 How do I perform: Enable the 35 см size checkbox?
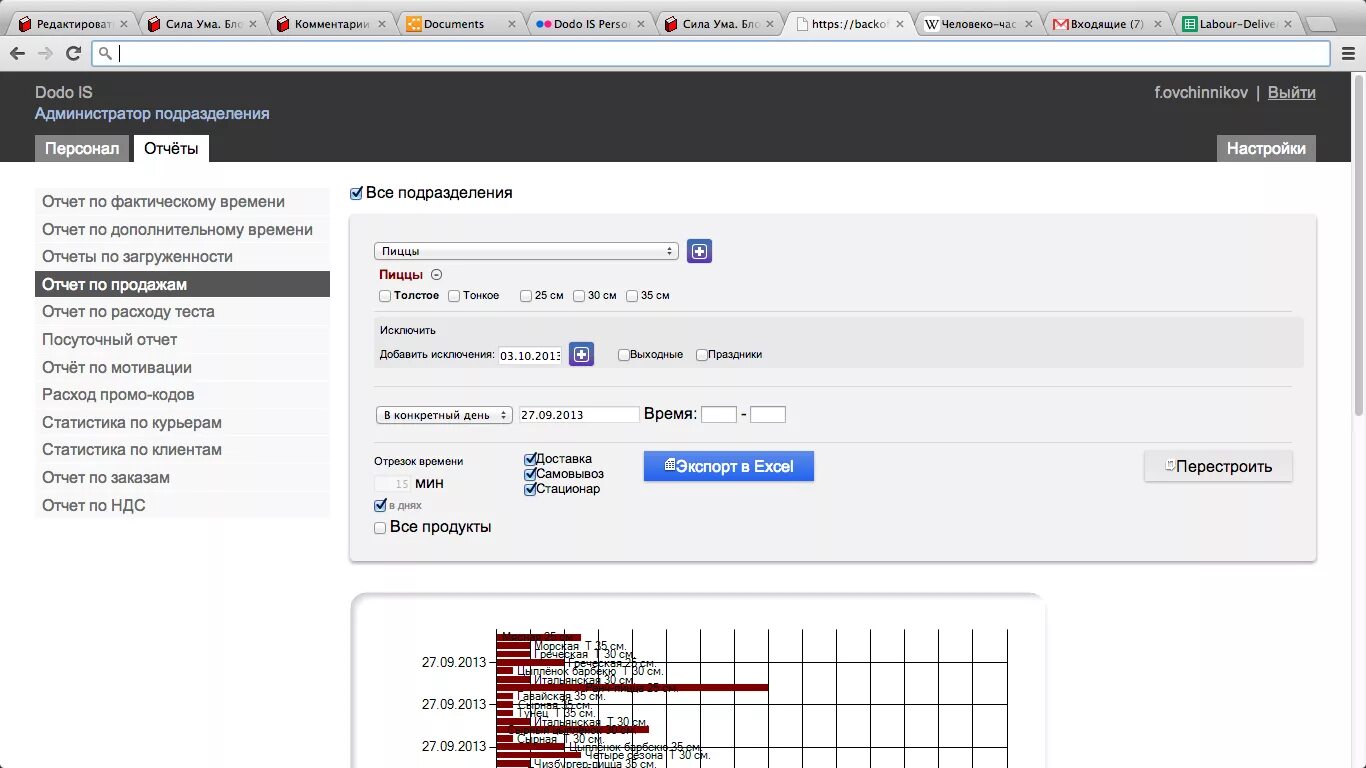point(632,296)
